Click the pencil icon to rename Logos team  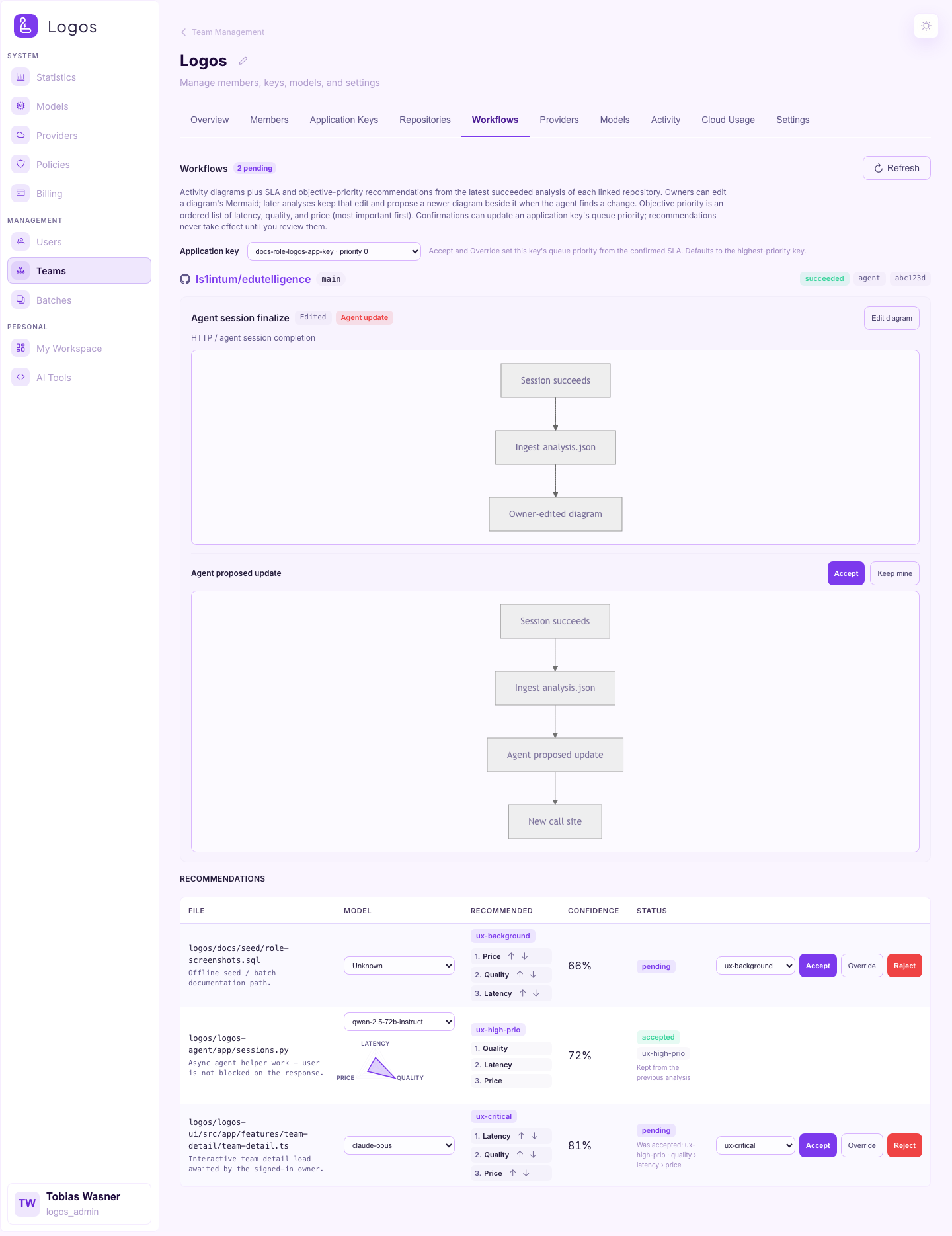pos(243,61)
